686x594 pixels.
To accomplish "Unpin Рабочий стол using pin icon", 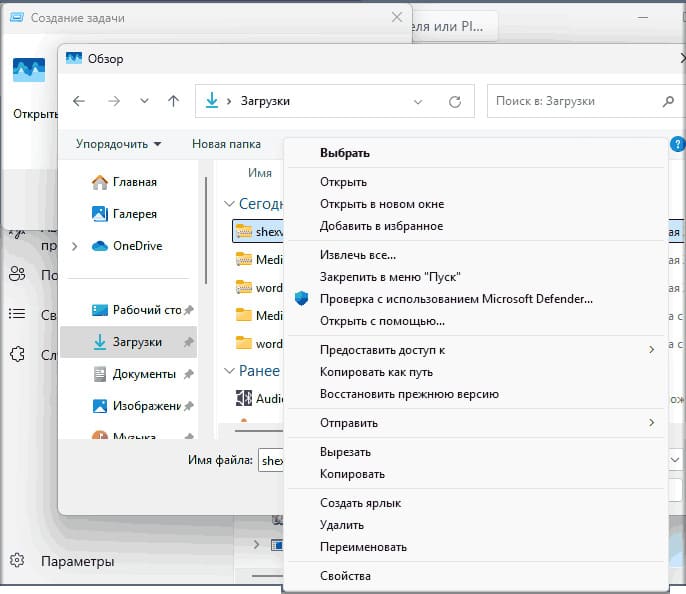I will [189, 310].
